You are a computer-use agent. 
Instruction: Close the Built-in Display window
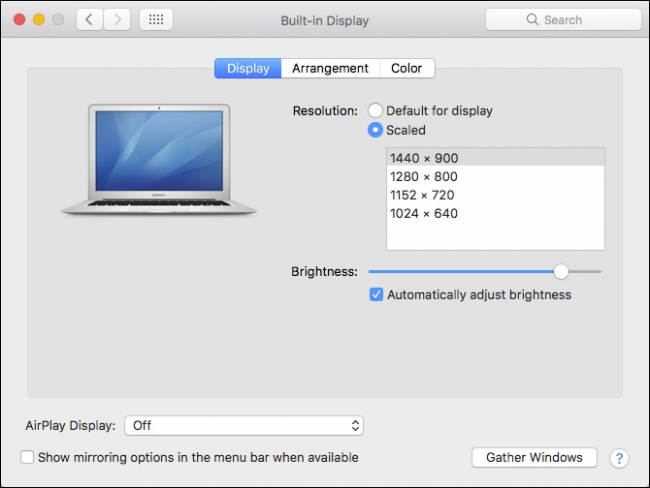pyautogui.click(x=19, y=19)
